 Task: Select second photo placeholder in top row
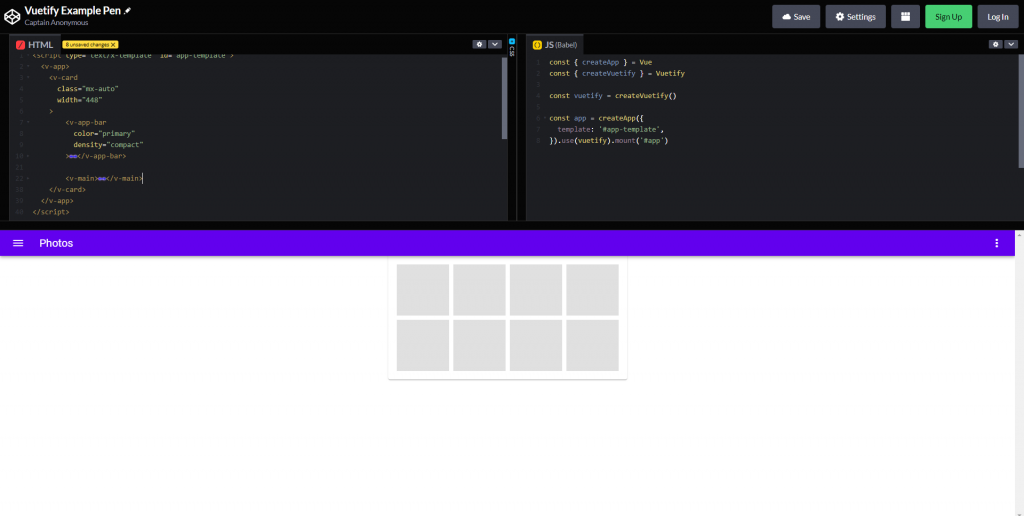[x=479, y=290]
